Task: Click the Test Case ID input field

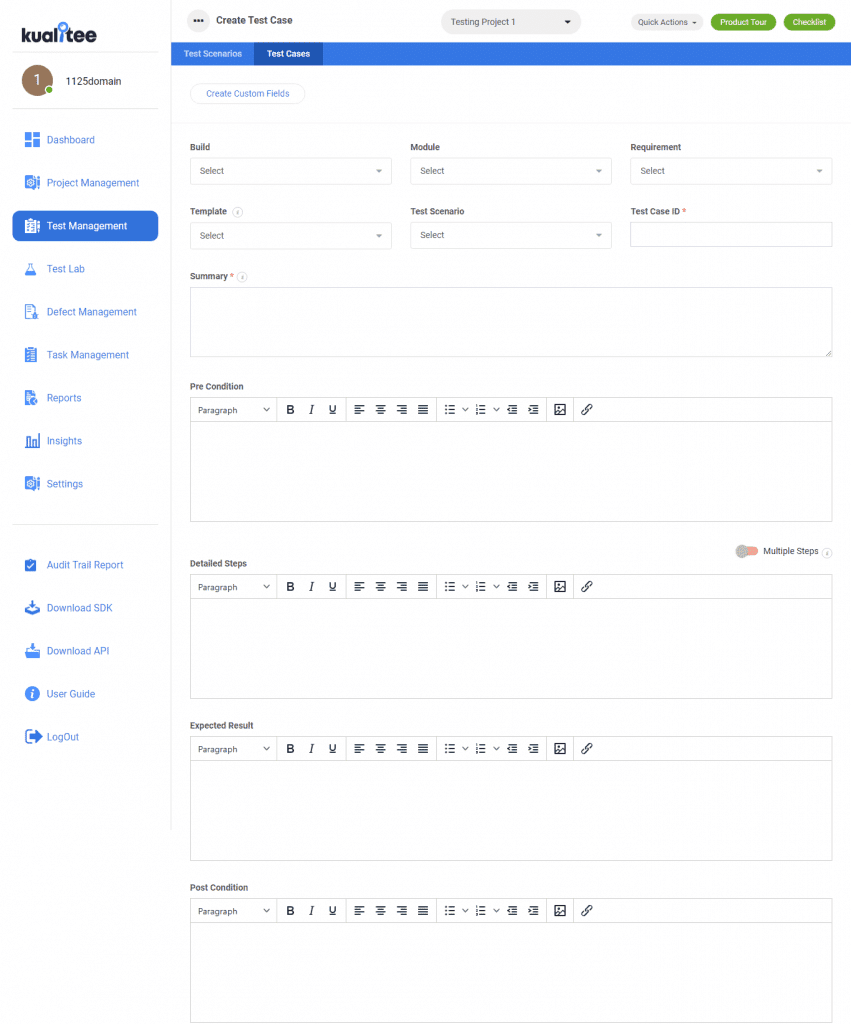Action: (x=731, y=234)
